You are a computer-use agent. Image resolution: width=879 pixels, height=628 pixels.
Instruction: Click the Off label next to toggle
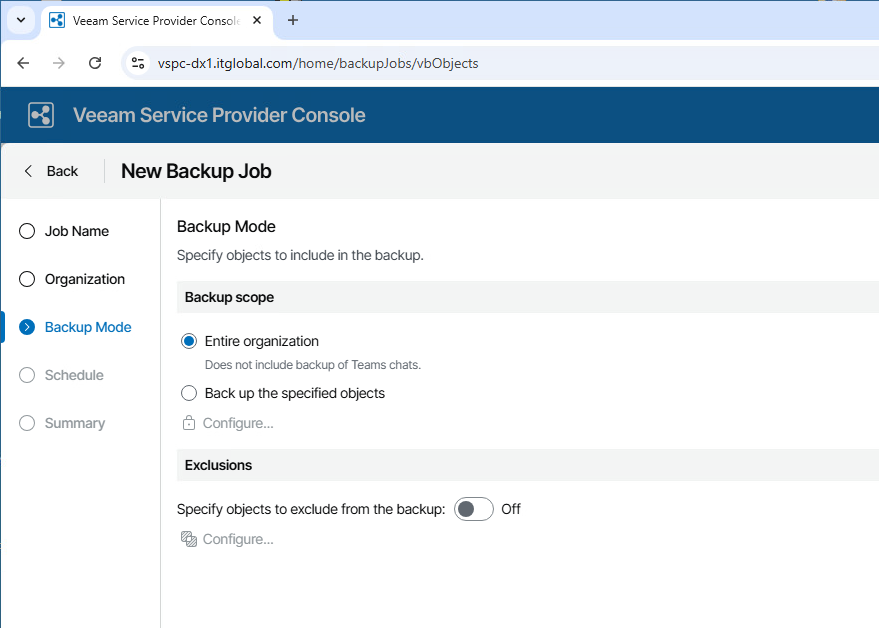(x=511, y=509)
